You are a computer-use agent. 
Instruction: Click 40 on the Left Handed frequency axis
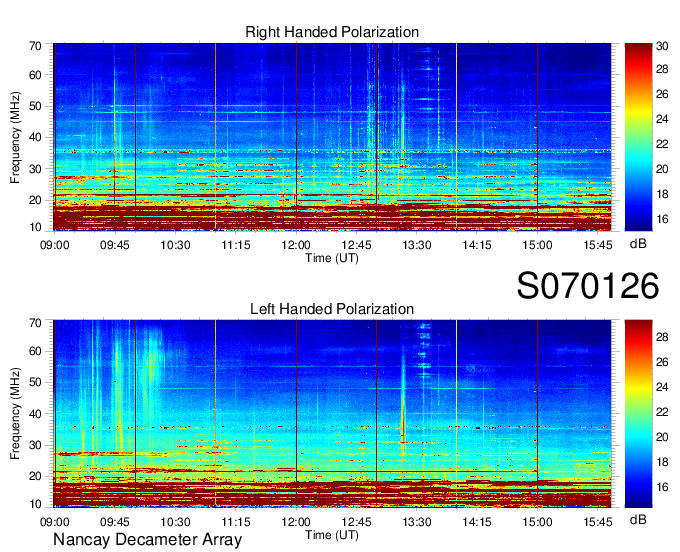tap(35, 414)
